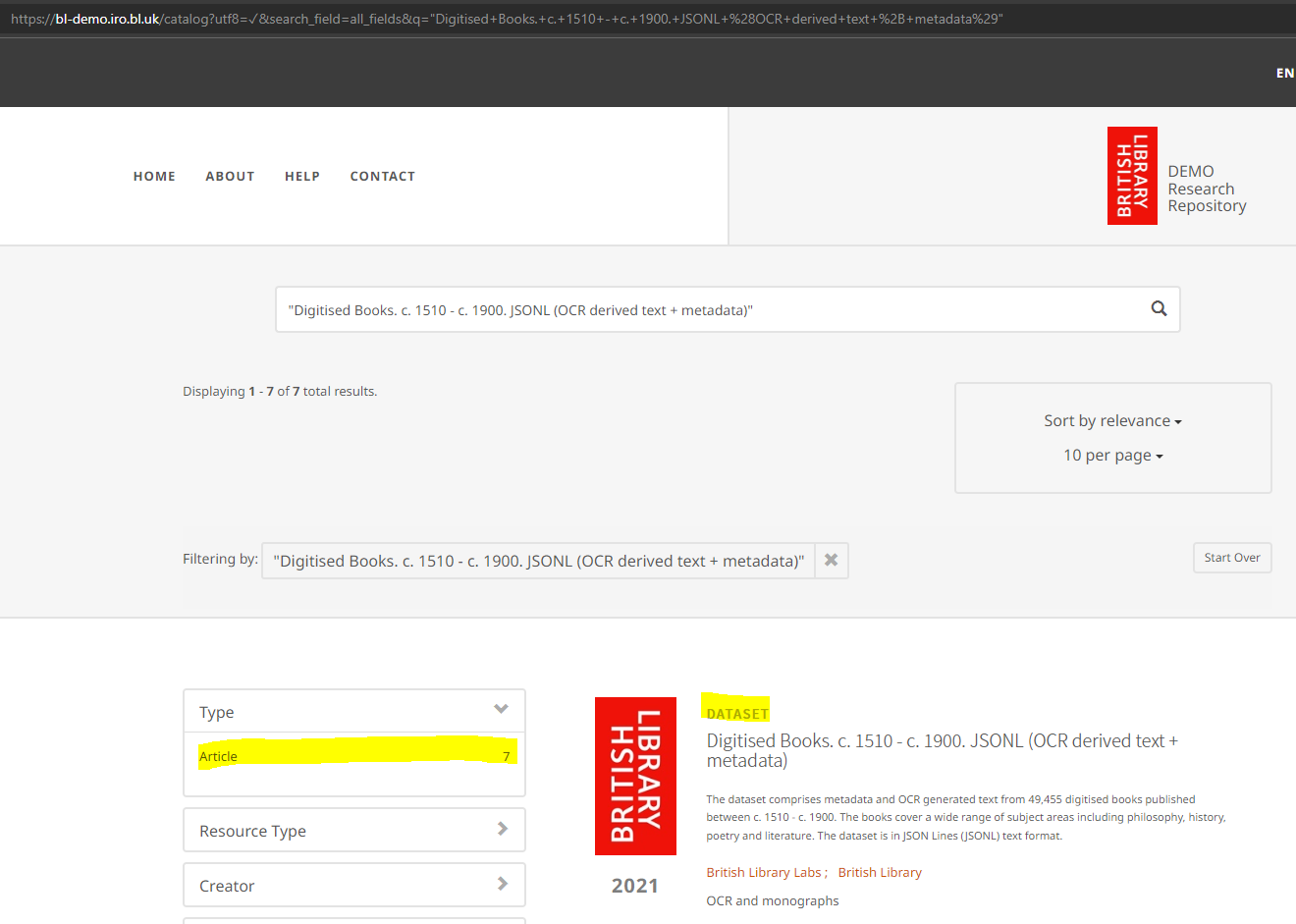Click the DEMO Research Repository title
1296x924 pixels.
[1207, 189]
